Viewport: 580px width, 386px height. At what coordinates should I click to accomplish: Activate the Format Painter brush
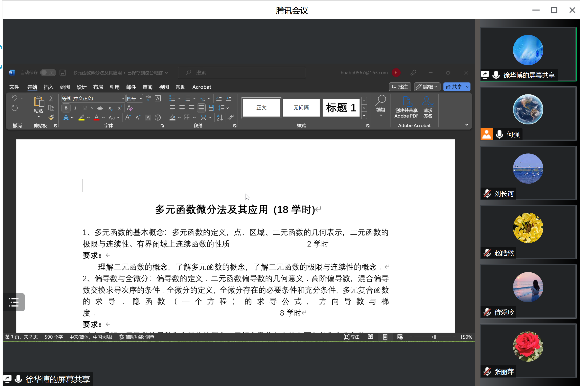click(51, 118)
